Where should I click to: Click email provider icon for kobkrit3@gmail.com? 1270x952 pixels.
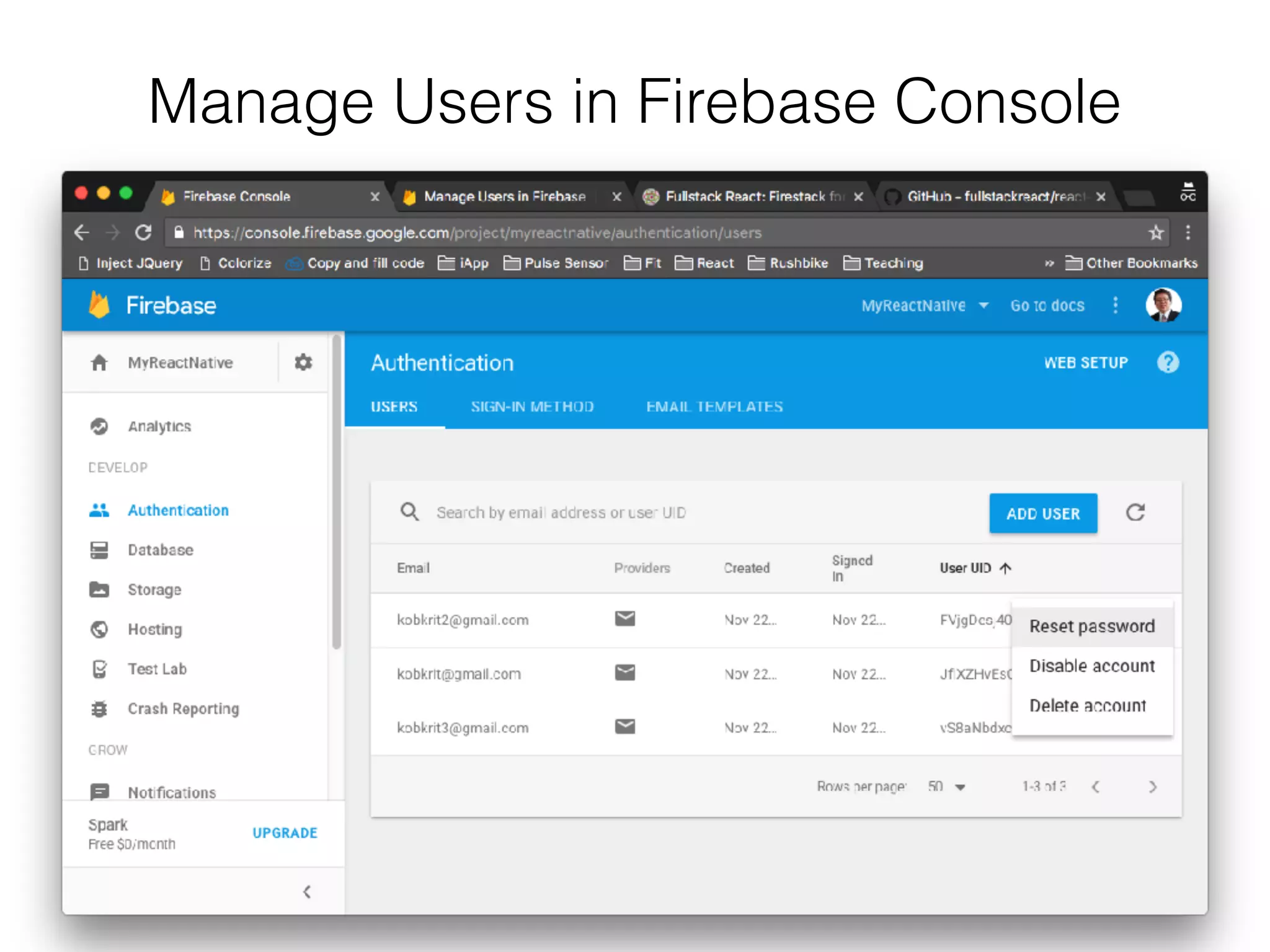[625, 726]
